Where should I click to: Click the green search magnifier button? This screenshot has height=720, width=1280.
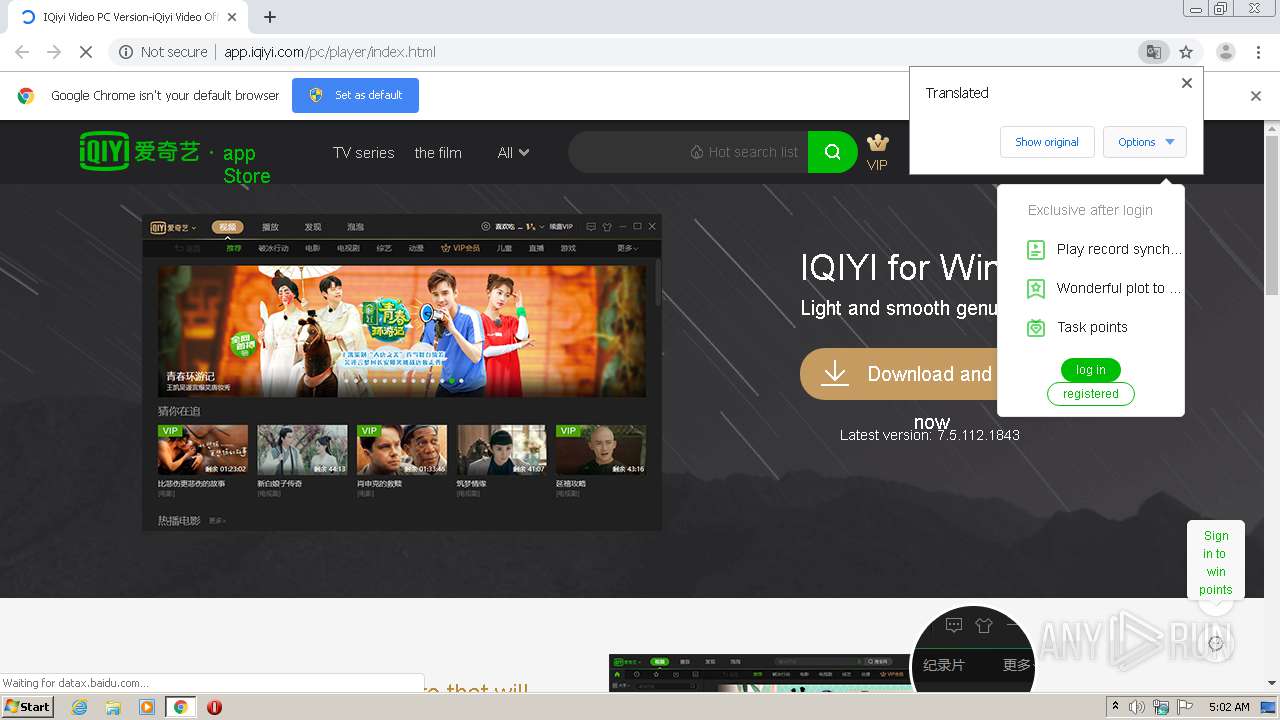832,152
